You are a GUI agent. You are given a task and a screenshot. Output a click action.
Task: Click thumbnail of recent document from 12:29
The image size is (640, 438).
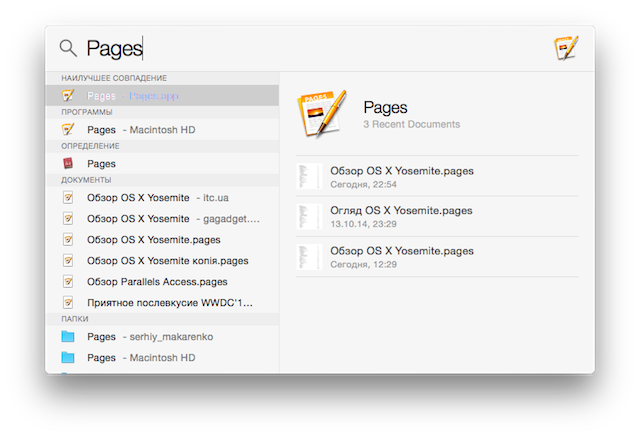point(309,257)
